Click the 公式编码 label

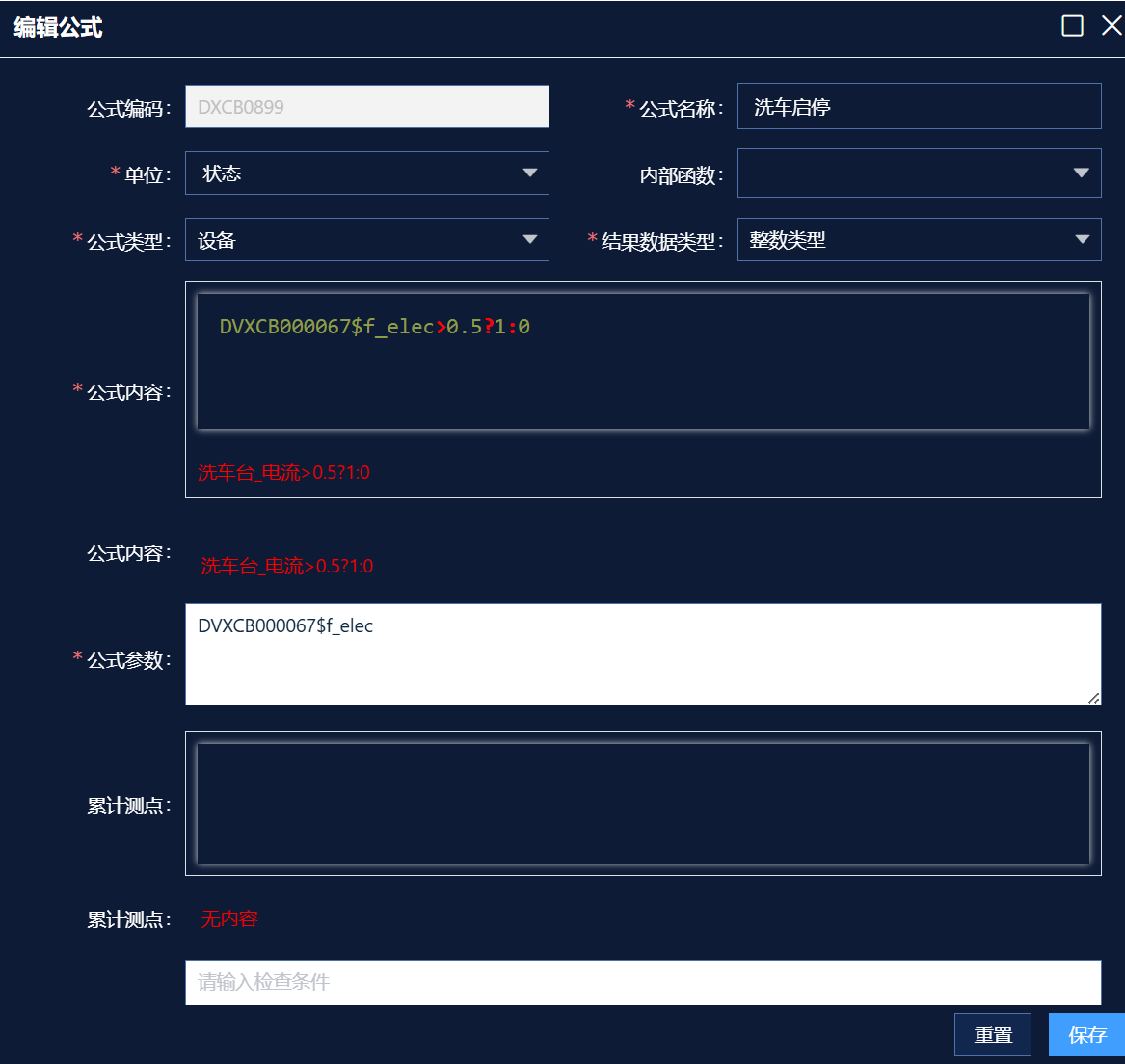(129, 108)
